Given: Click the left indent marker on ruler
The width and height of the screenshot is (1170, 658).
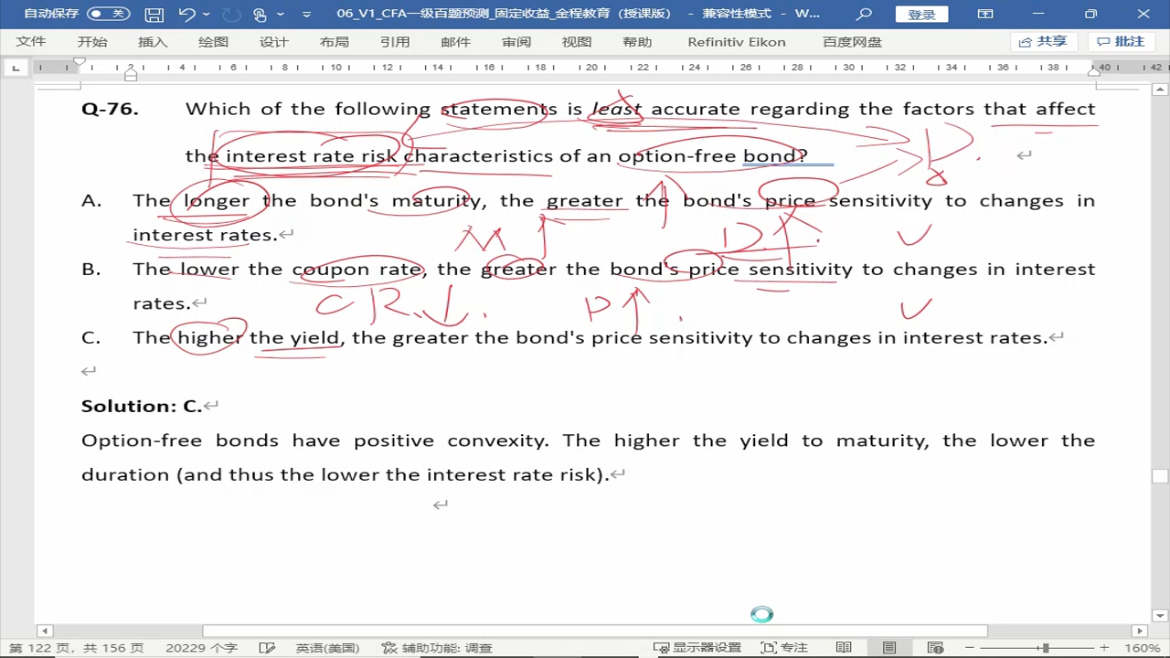Looking at the screenshot, I should 131,74.
